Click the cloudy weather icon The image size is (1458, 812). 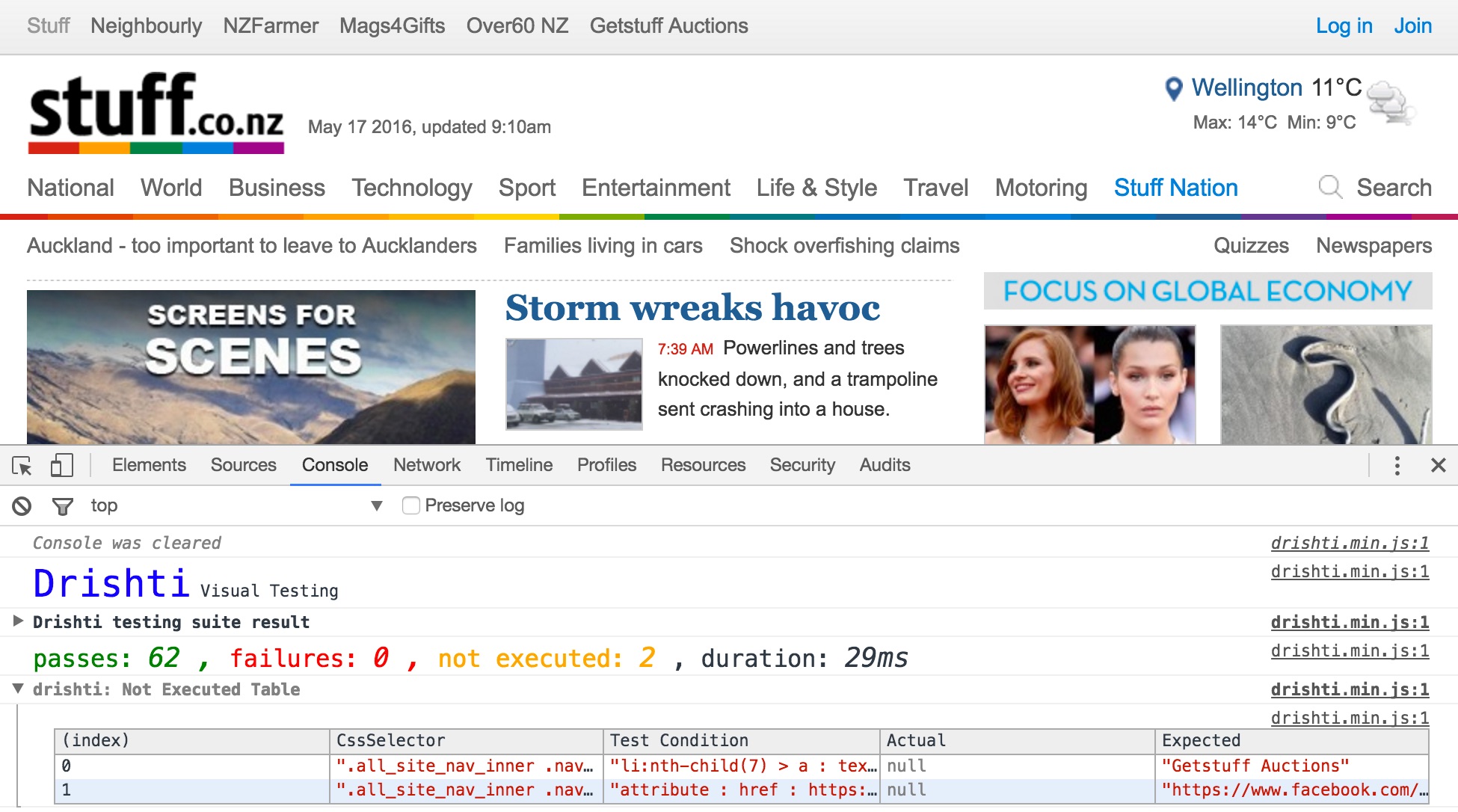[1390, 102]
